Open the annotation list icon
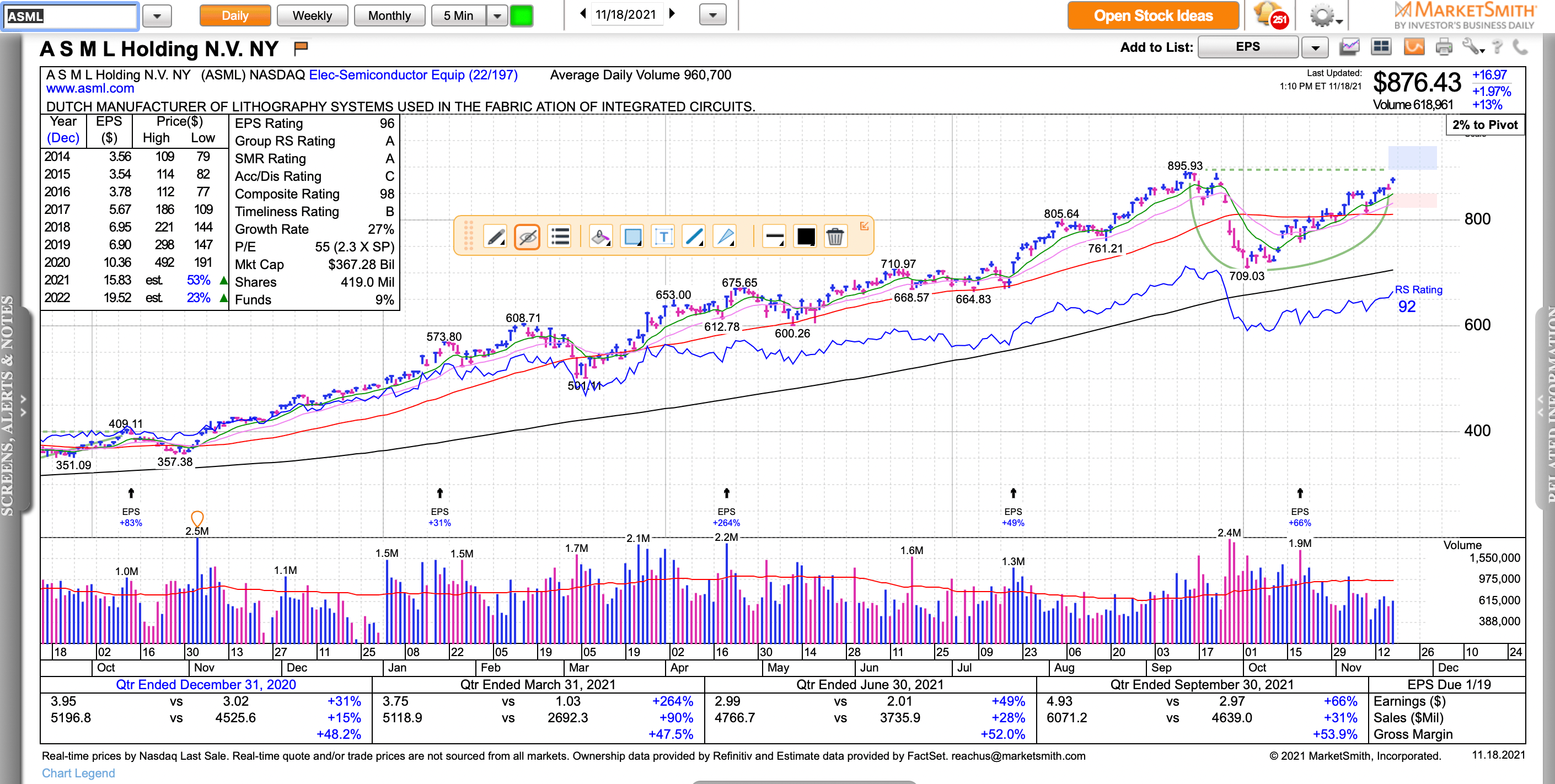Image resolution: width=1555 pixels, height=784 pixels. [x=560, y=237]
